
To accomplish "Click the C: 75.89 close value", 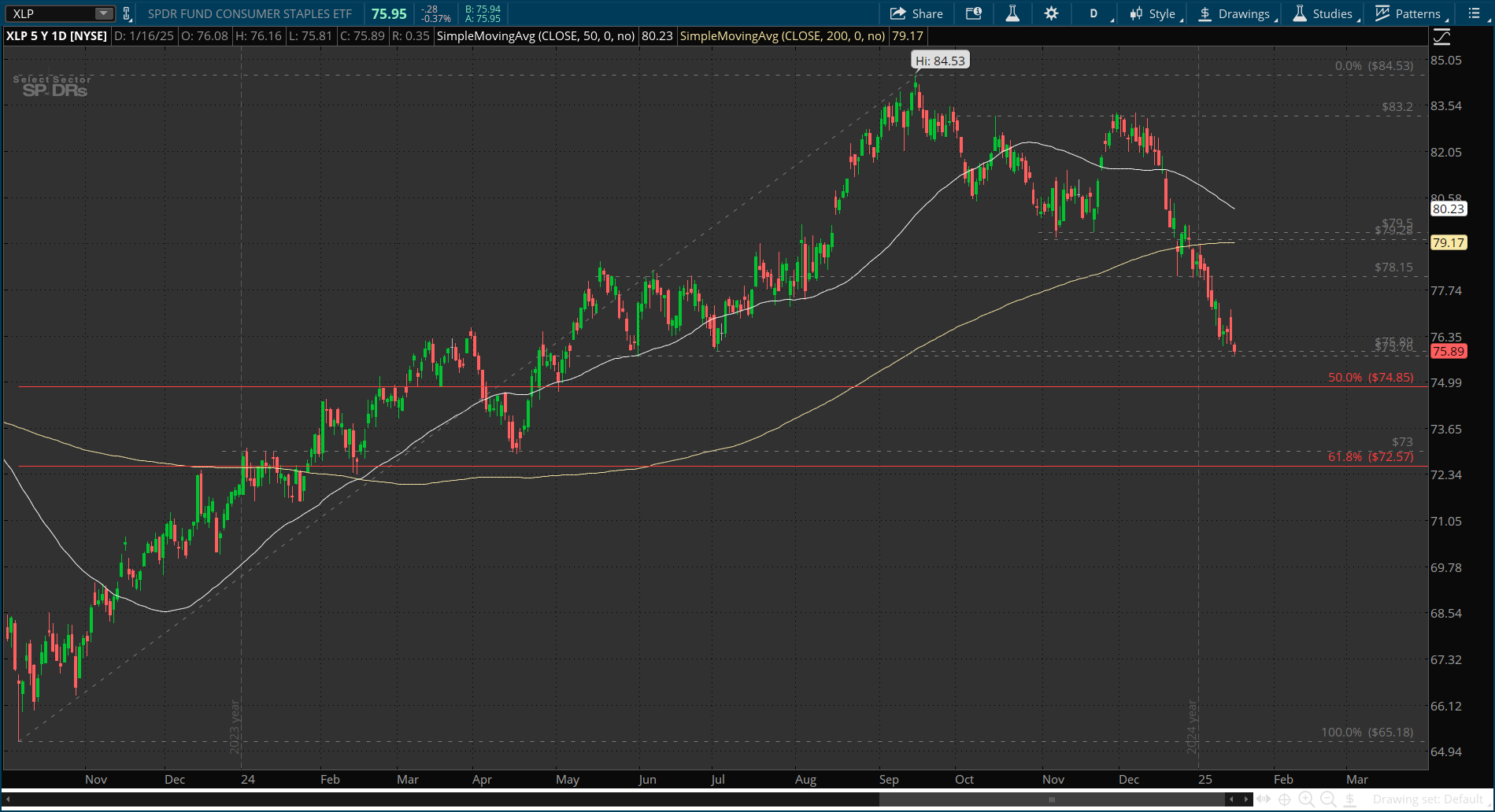I will (x=363, y=35).
